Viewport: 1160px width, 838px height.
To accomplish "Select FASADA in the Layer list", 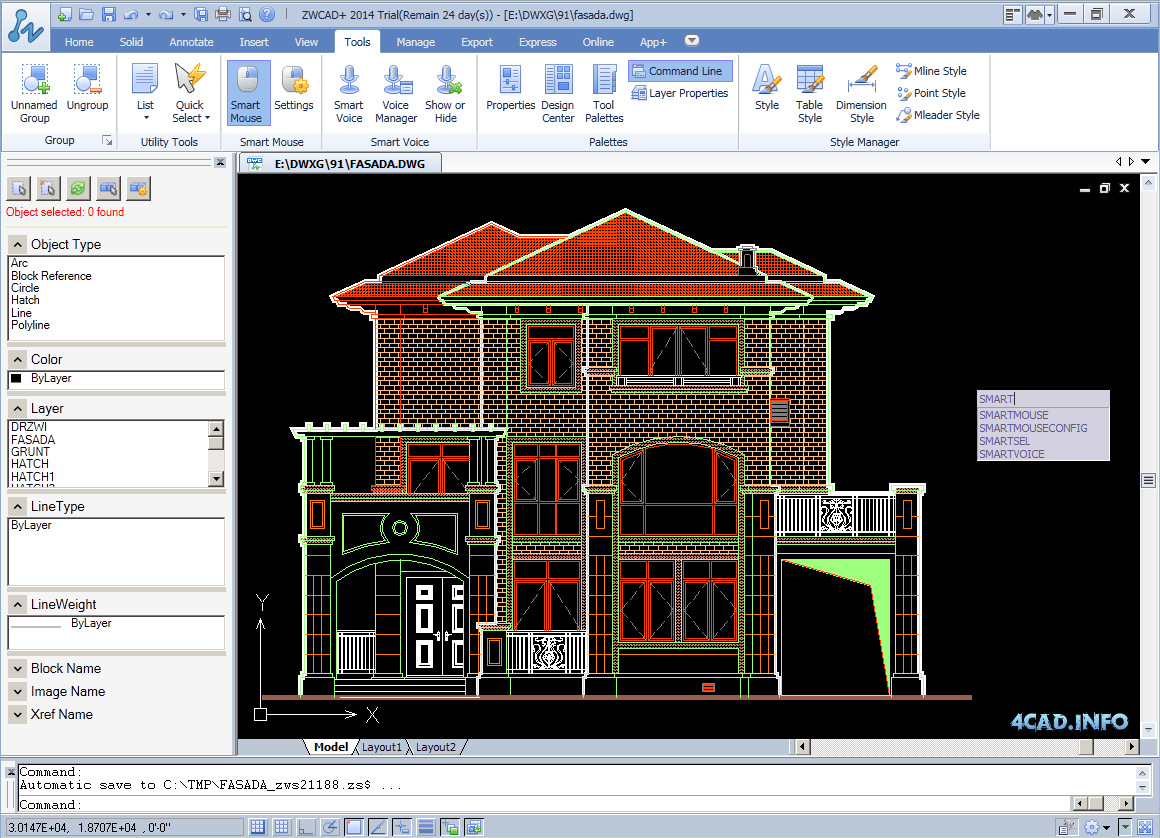I will [33, 439].
